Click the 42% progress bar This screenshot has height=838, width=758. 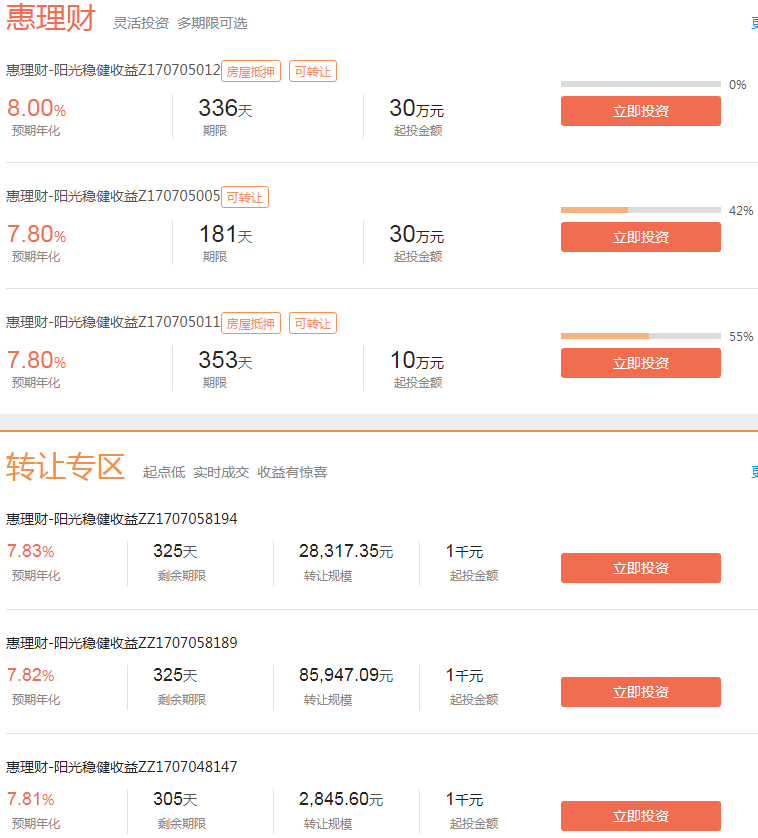(640, 211)
